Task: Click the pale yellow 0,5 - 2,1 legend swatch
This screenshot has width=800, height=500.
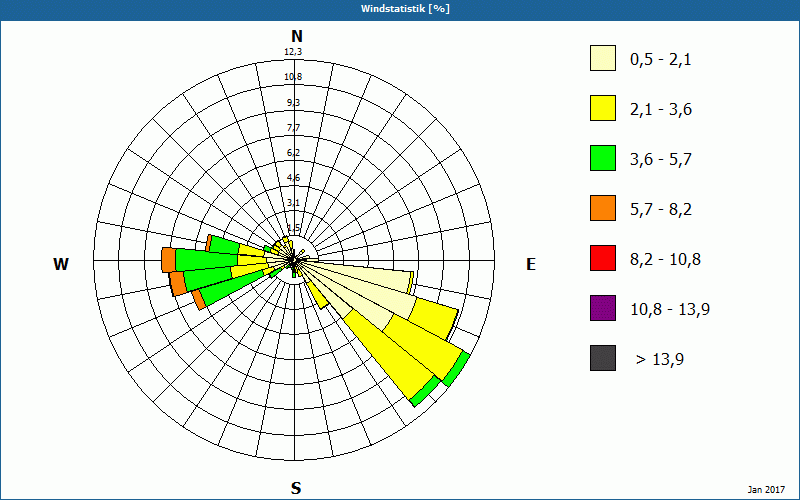Action: tap(603, 58)
